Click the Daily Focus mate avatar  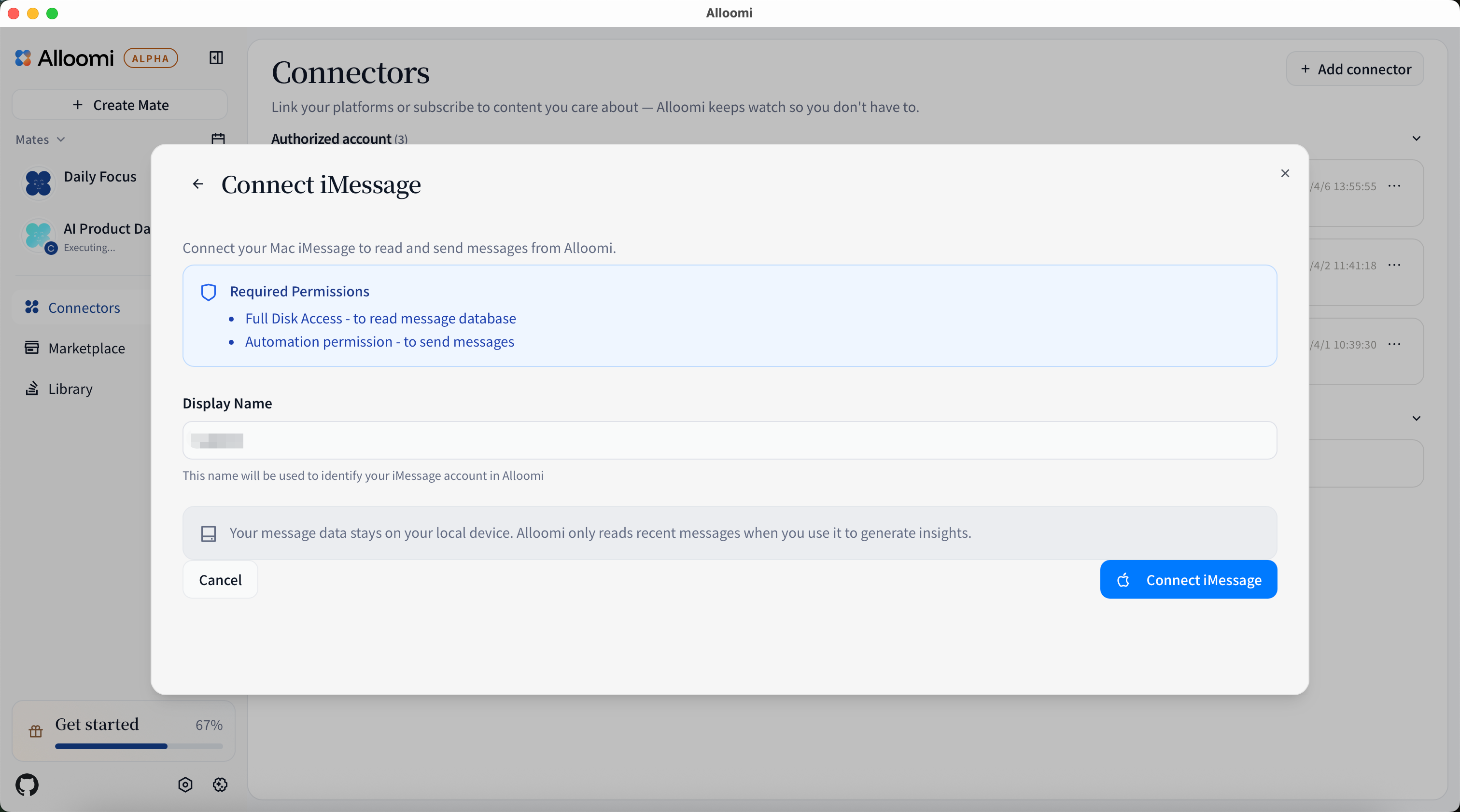coord(39,183)
